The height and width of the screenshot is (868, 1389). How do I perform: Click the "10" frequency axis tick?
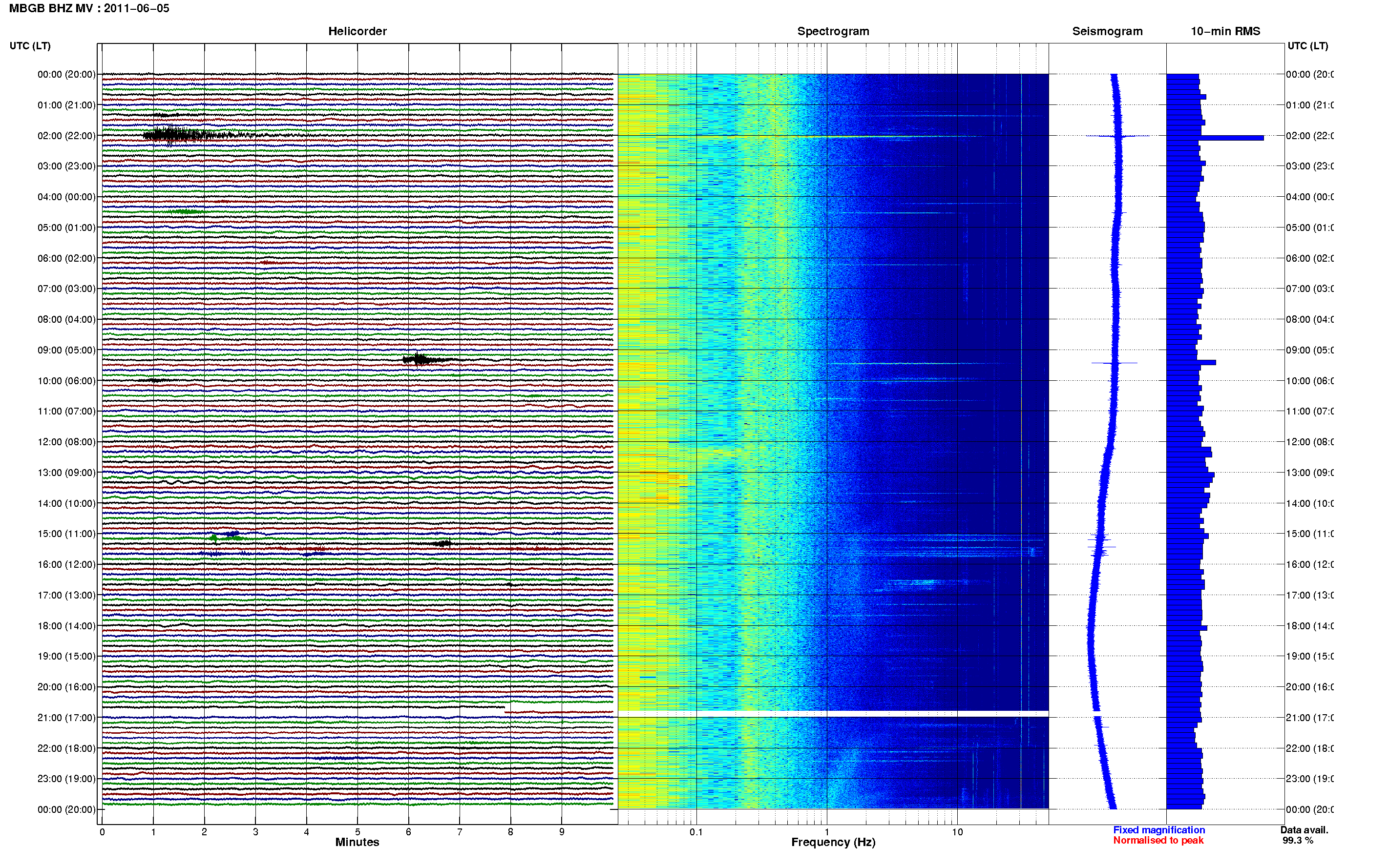tap(957, 832)
